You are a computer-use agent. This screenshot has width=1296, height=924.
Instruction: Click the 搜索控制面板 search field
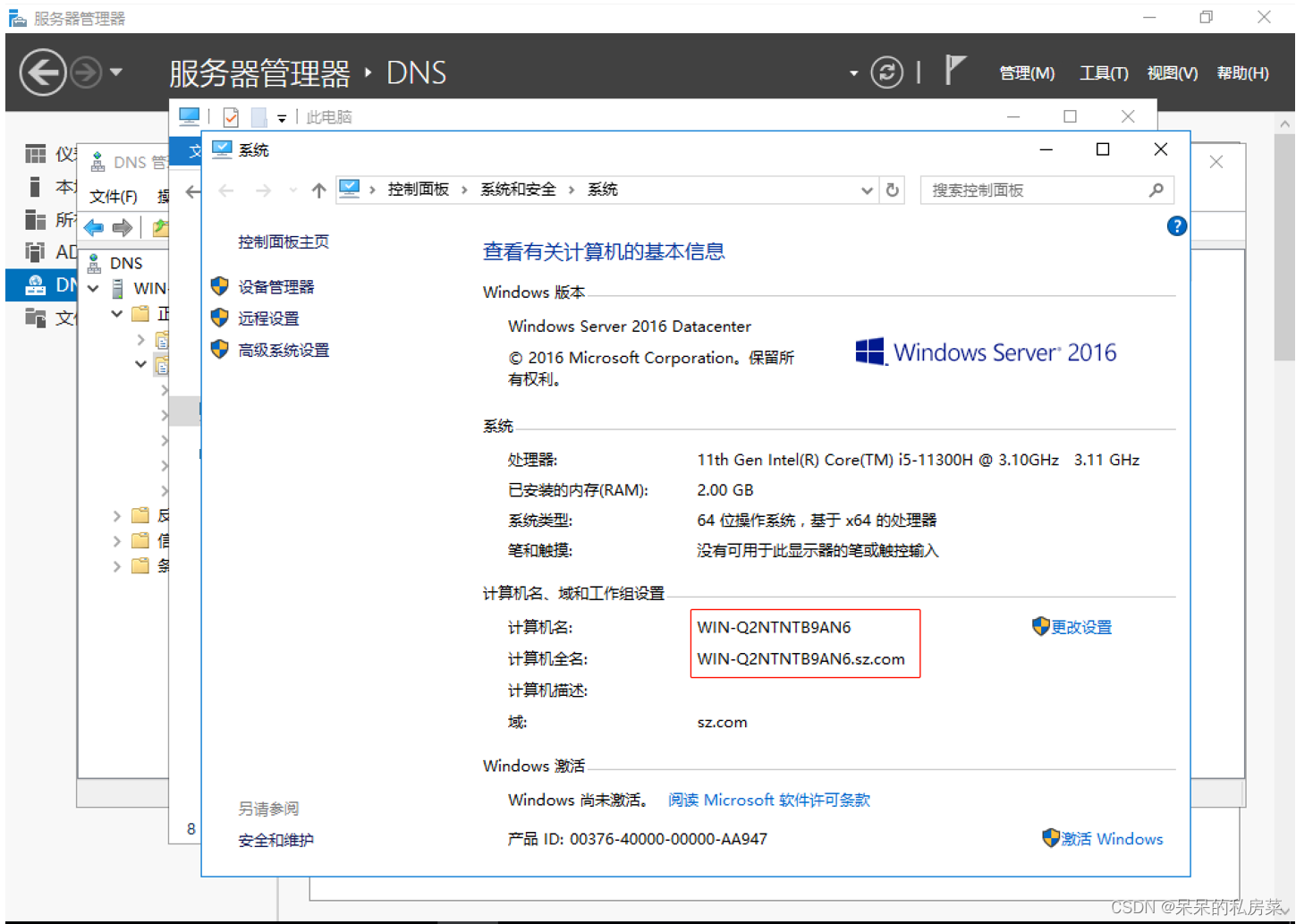(1047, 190)
